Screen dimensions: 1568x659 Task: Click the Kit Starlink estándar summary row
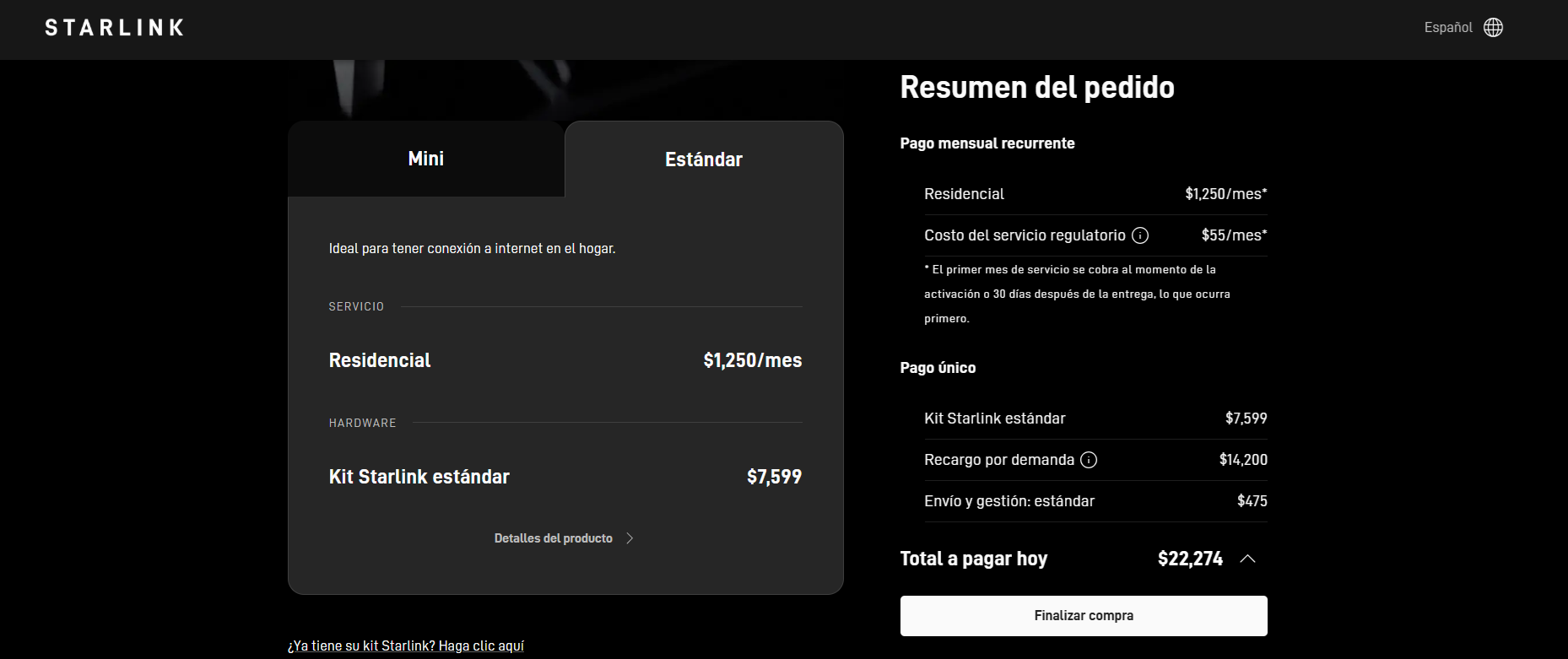pos(1095,419)
